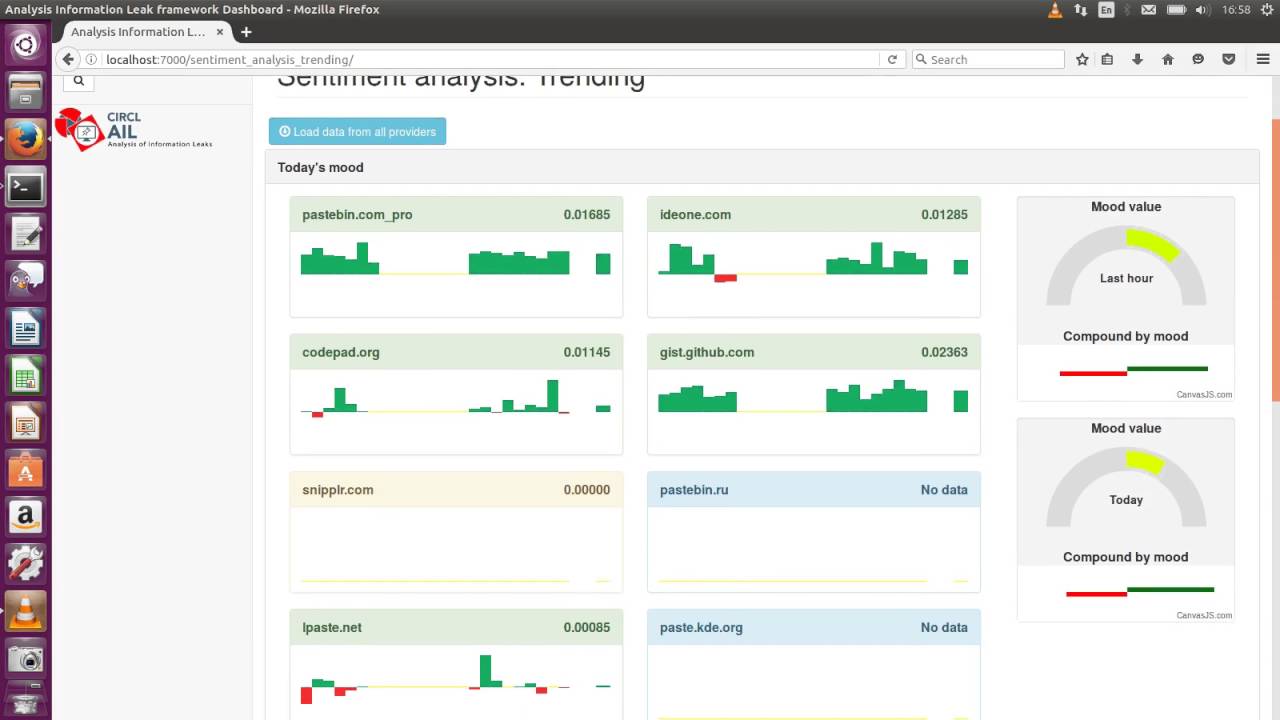1280x720 pixels.
Task: Open Pocket icon in Firefox toolbar
Action: pyautogui.click(x=1229, y=59)
